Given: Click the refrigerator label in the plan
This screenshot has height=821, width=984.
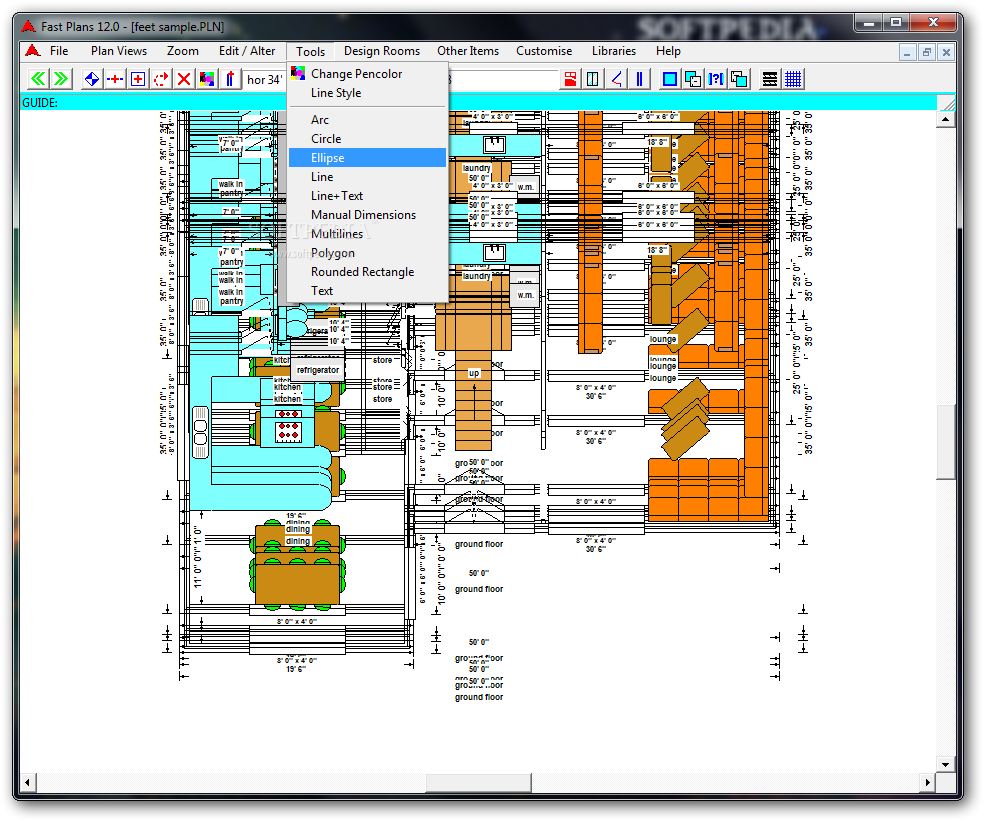Looking at the screenshot, I should point(318,370).
